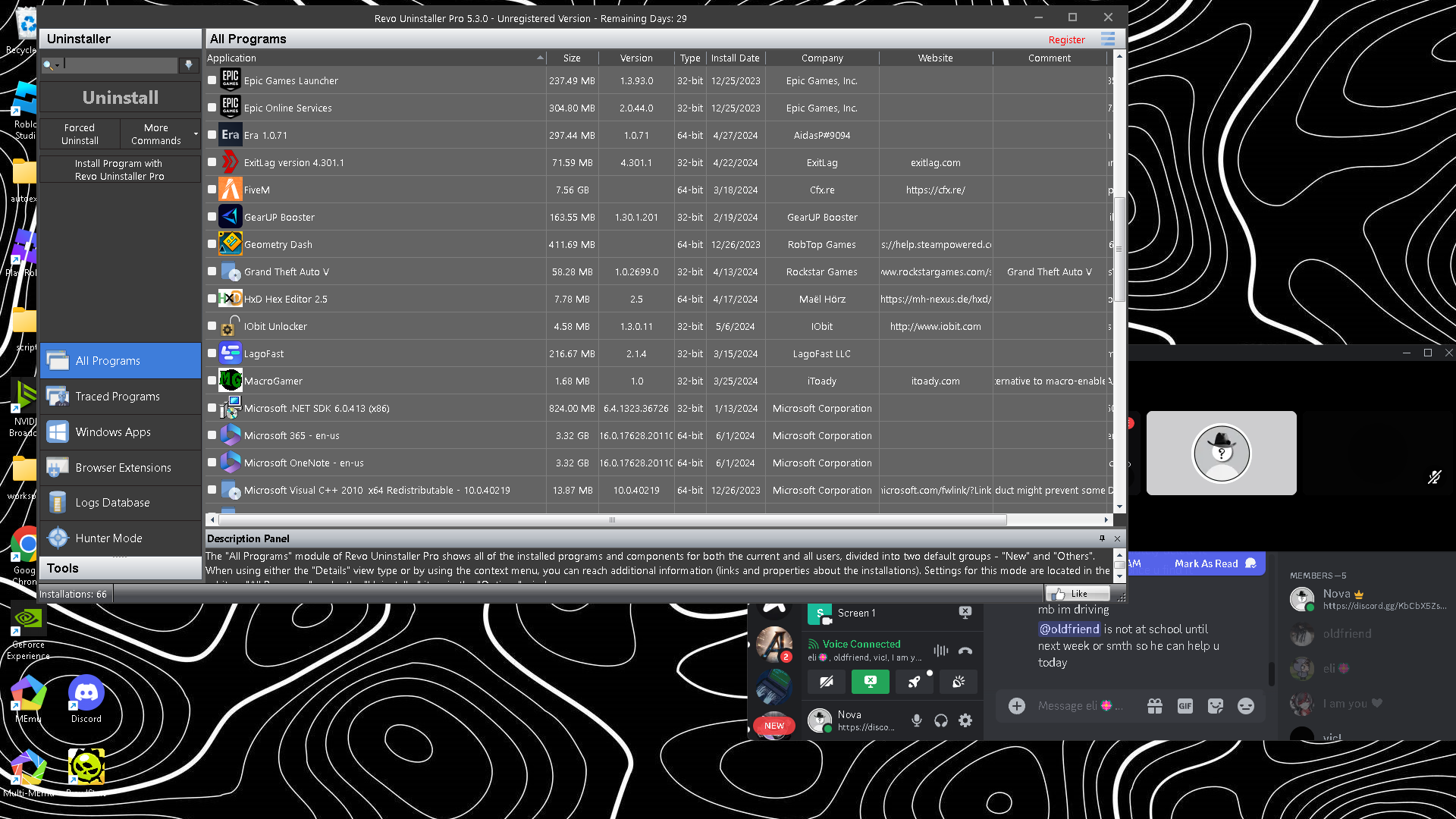Click the red Register link
The image size is (1456, 819).
[1066, 39]
